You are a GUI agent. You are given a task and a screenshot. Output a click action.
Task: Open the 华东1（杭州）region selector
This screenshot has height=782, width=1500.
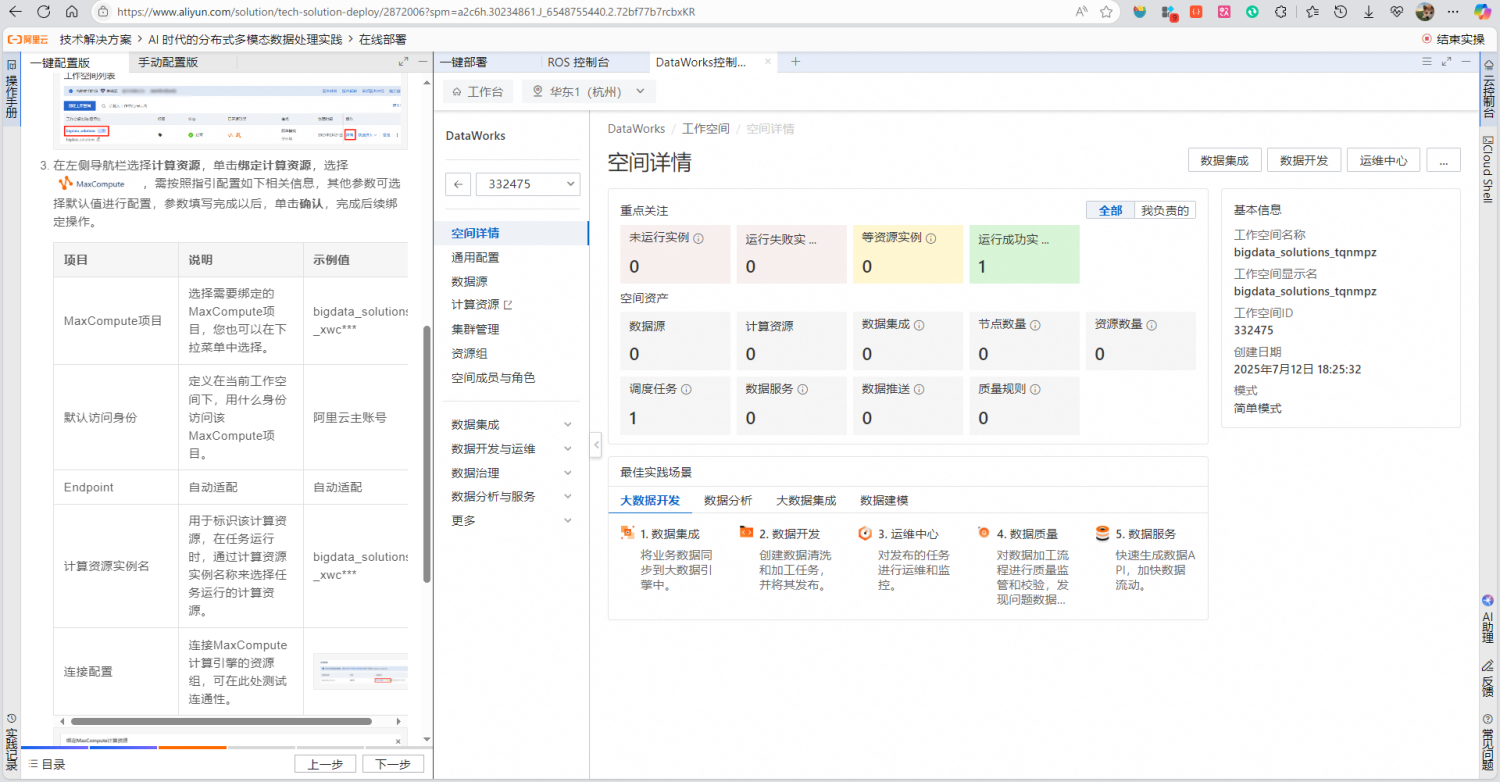pyautogui.click(x=588, y=90)
